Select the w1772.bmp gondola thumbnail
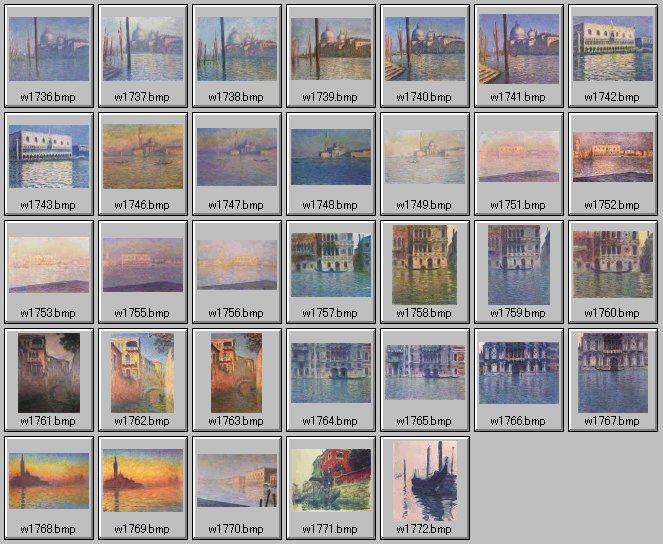 [425, 480]
